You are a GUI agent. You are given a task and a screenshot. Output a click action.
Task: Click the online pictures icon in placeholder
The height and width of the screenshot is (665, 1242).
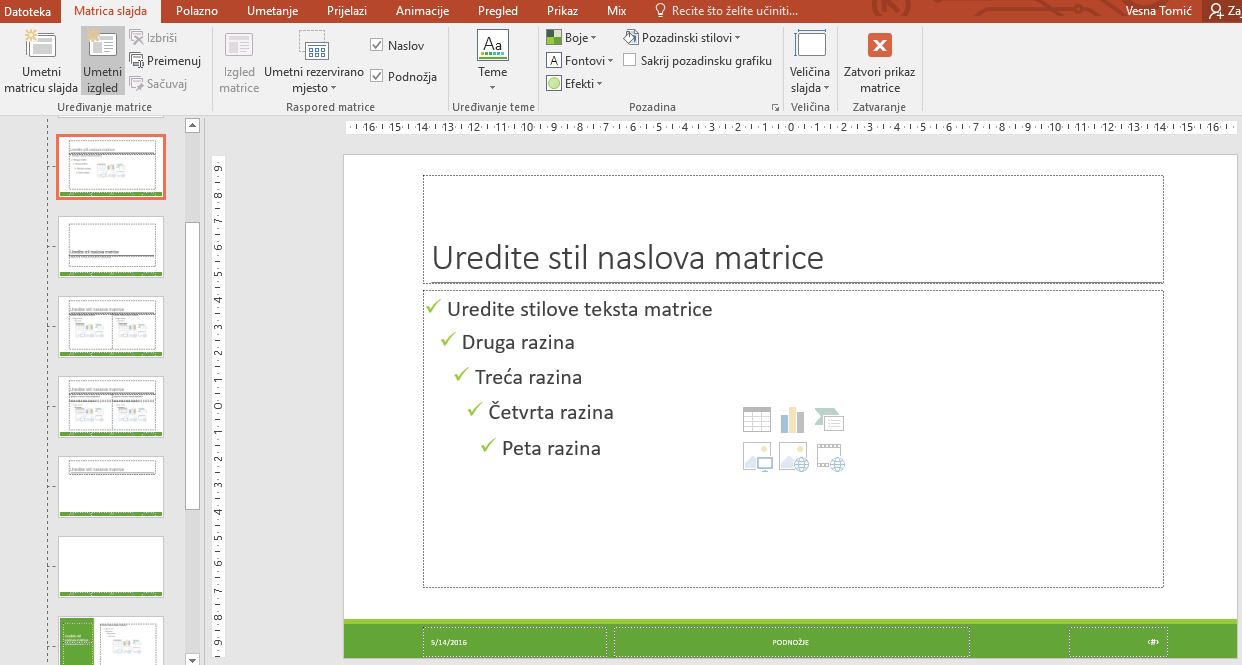(x=793, y=457)
